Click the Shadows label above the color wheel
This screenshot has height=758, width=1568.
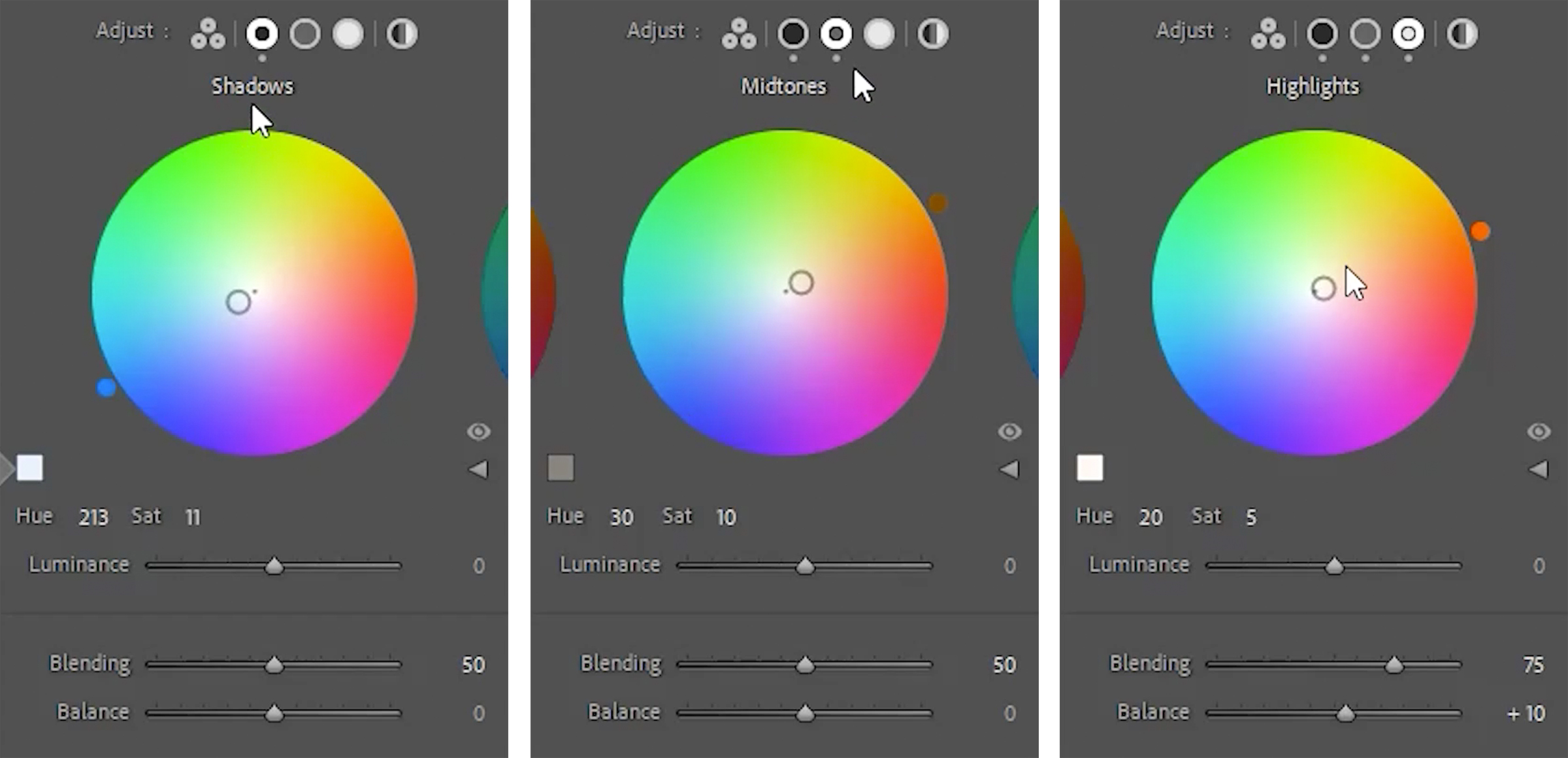tap(252, 86)
